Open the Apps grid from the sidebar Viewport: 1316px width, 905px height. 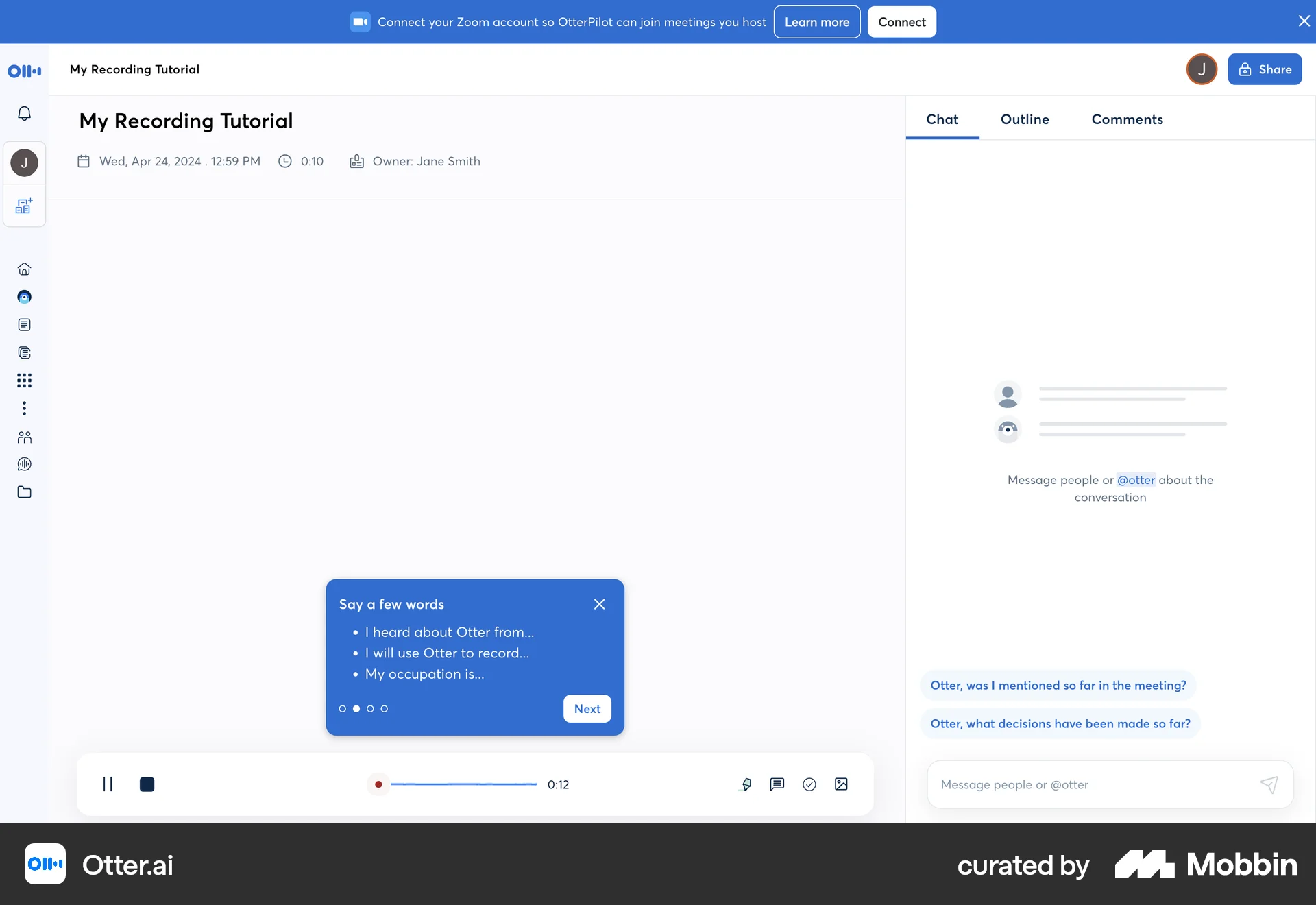(x=24, y=381)
